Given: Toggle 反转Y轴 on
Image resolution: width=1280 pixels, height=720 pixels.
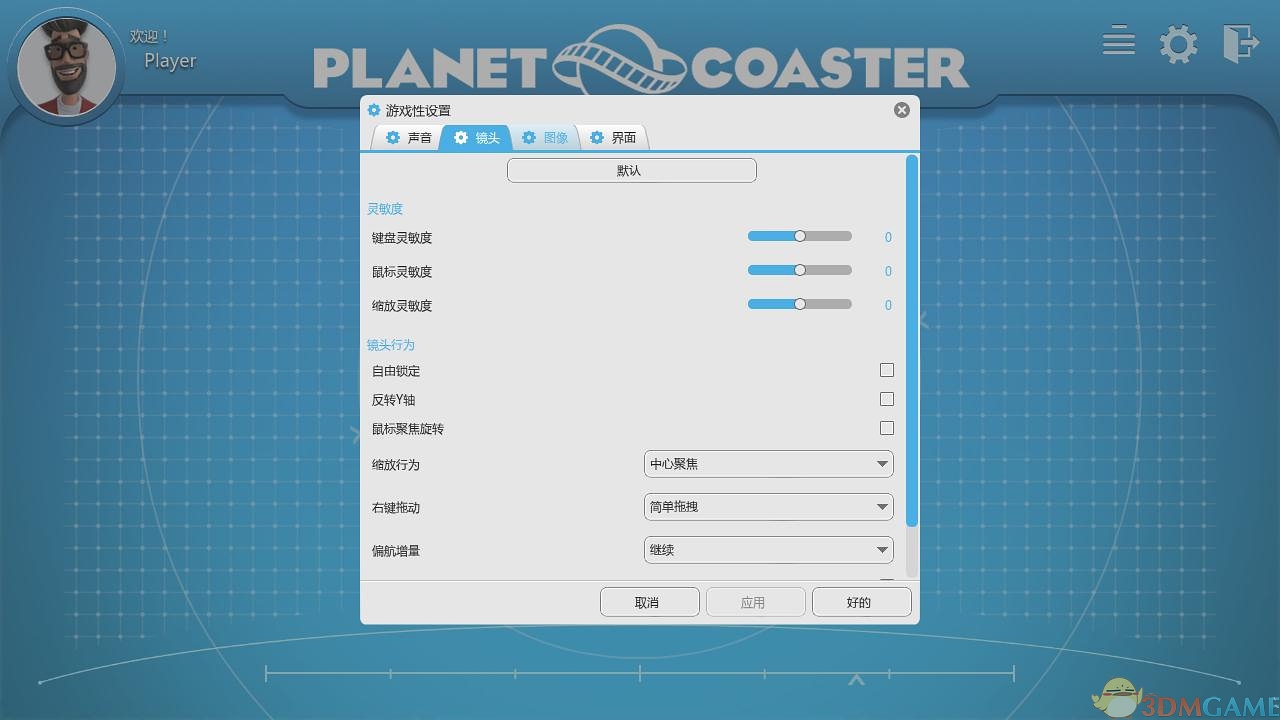Looking at the screenshot, I should [887, 398].
